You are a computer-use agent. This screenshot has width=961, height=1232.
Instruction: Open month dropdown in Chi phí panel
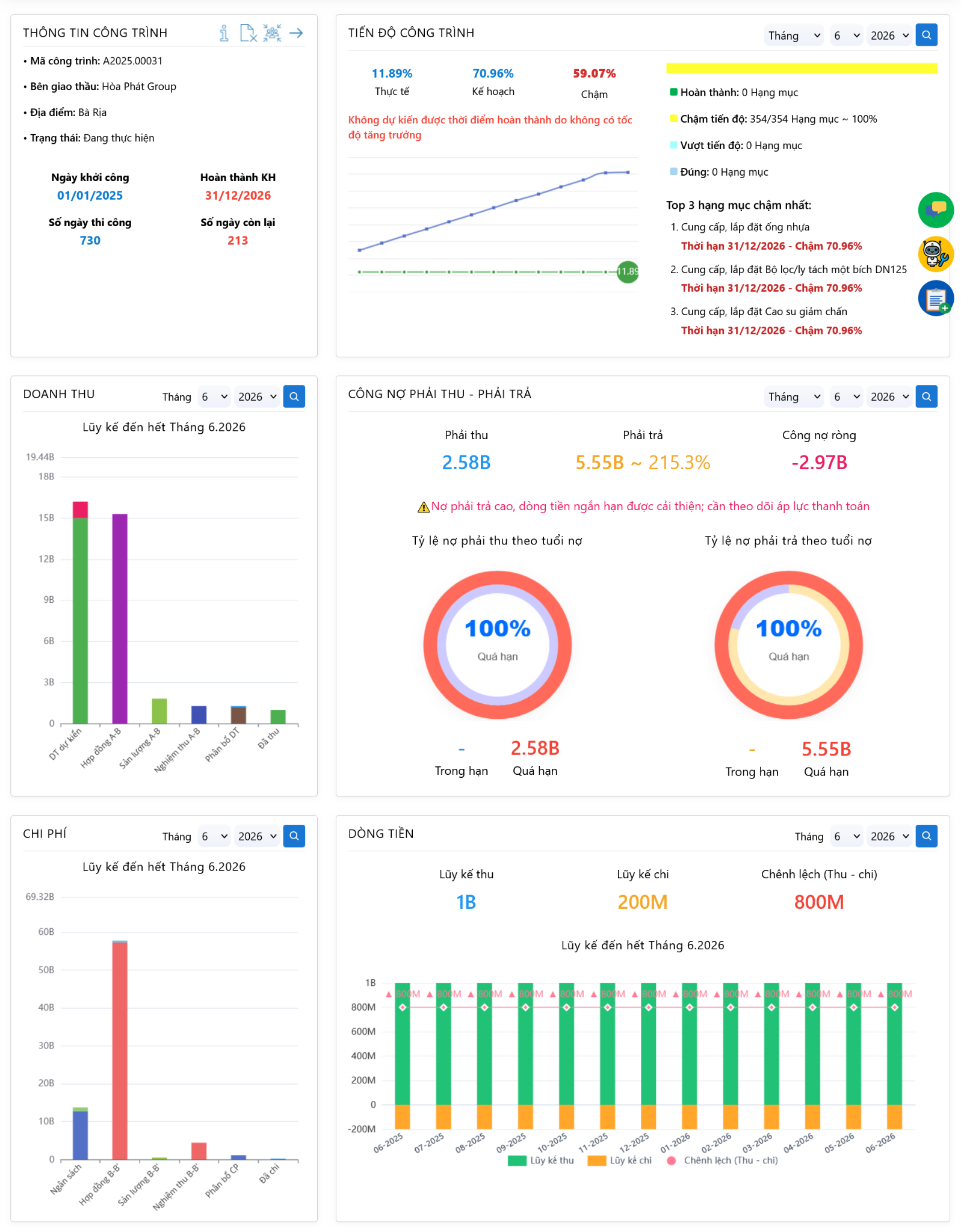pyautogui.click(x=214, y=836)
